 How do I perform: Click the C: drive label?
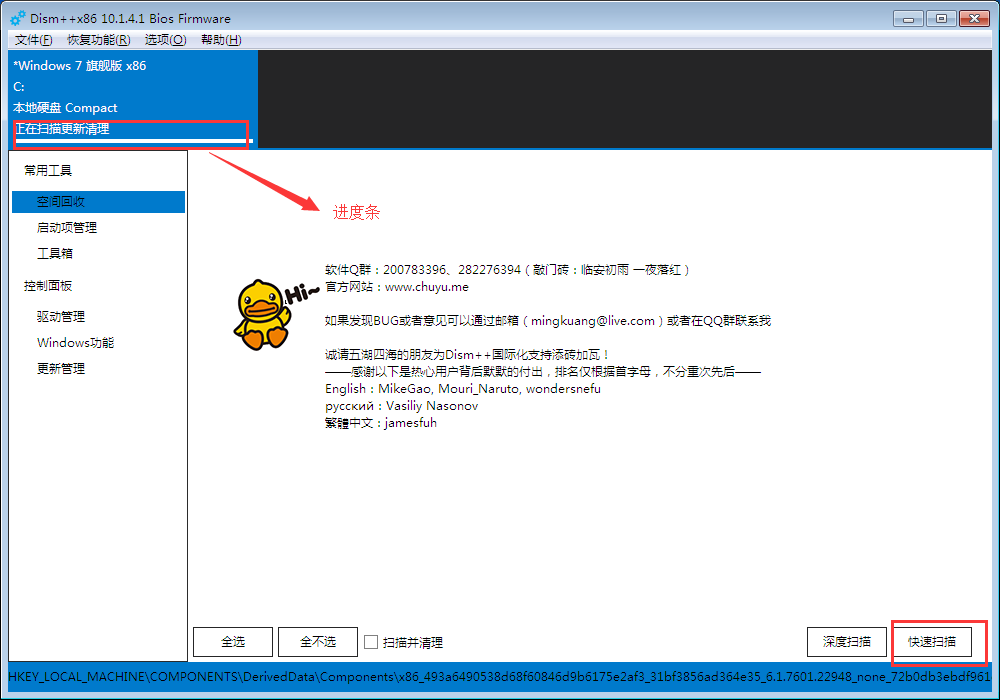[18, 87]
